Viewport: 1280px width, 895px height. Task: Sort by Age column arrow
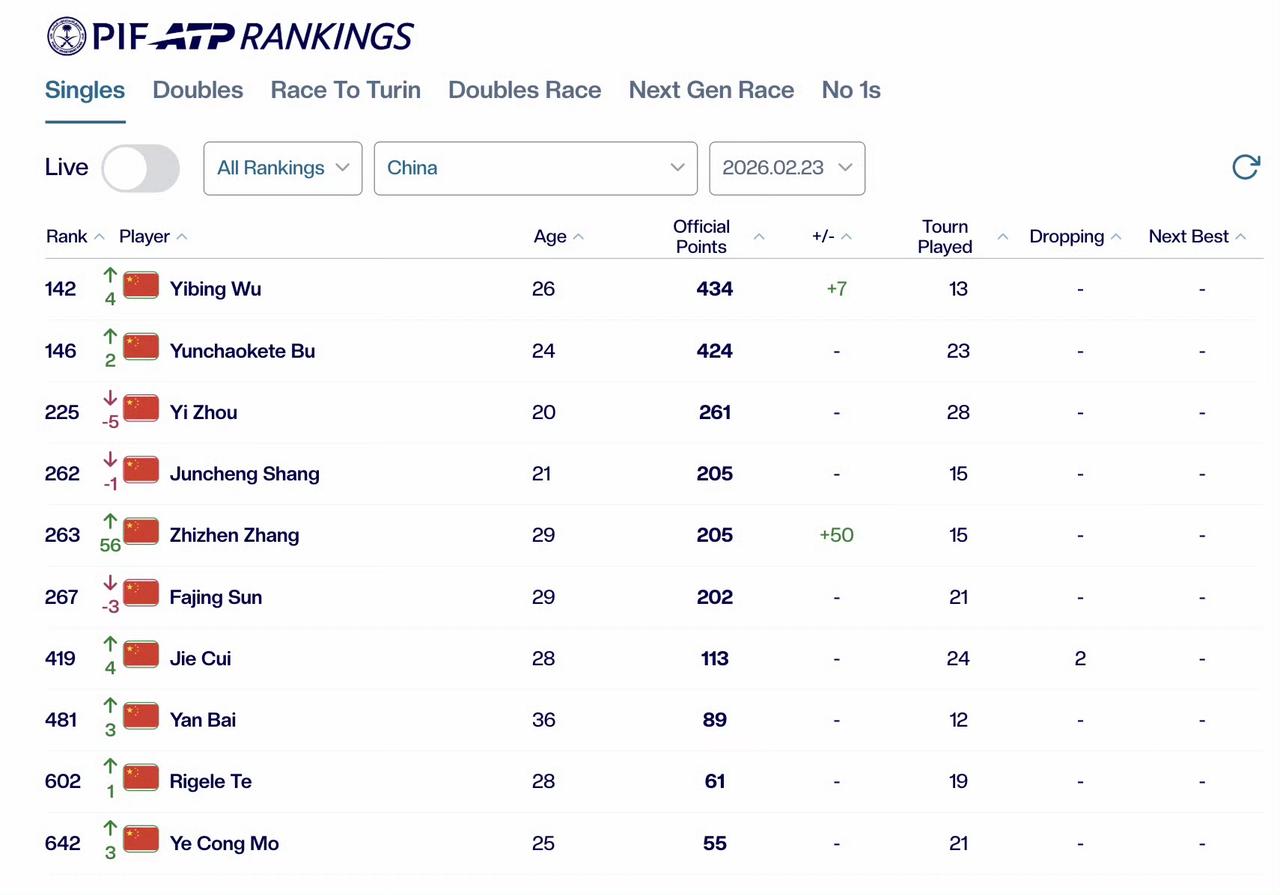pos(579,237)
